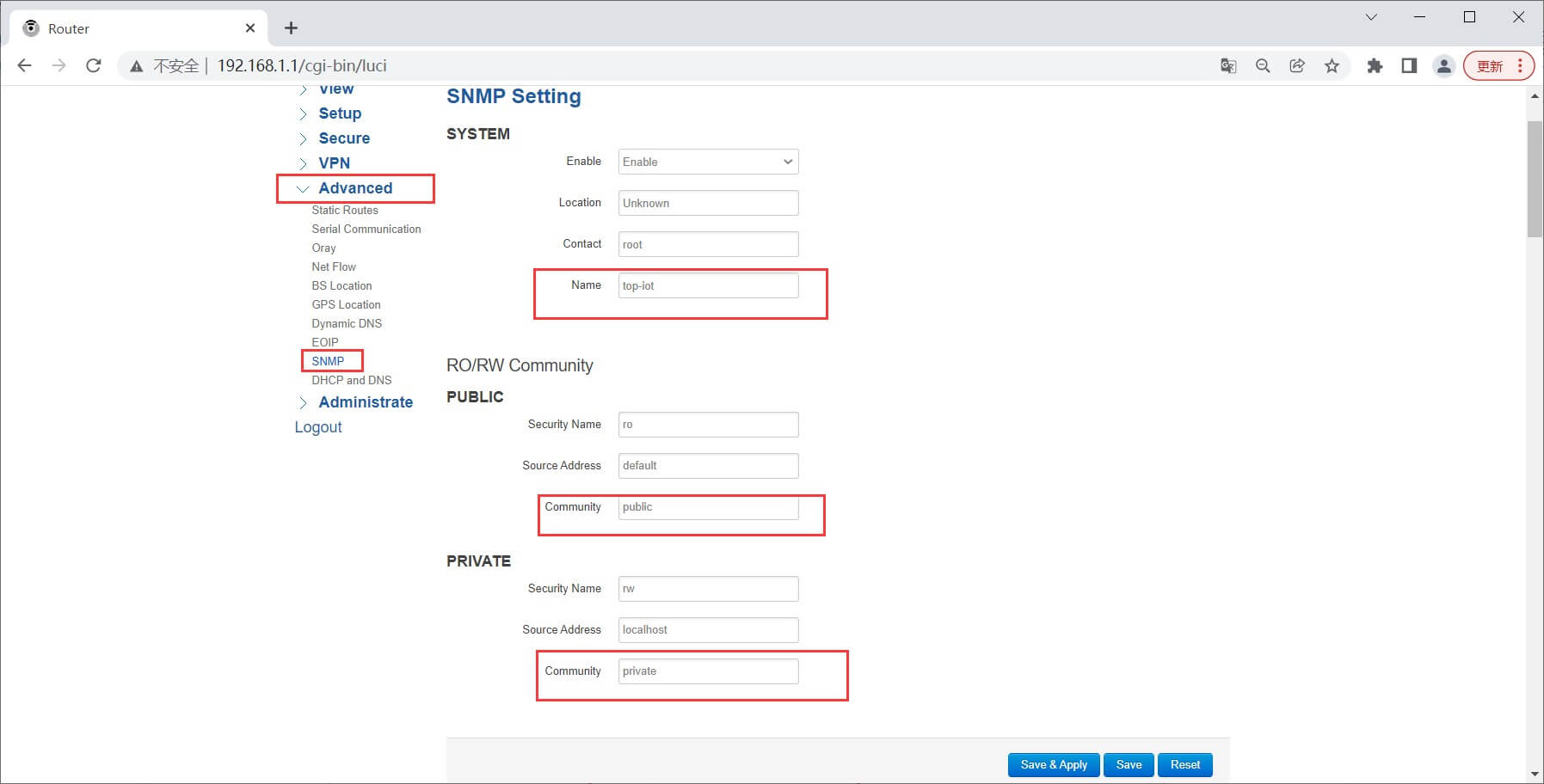Open BS Location page
The height and width of the screenshot is (784, 1544).
click(341, 286)
